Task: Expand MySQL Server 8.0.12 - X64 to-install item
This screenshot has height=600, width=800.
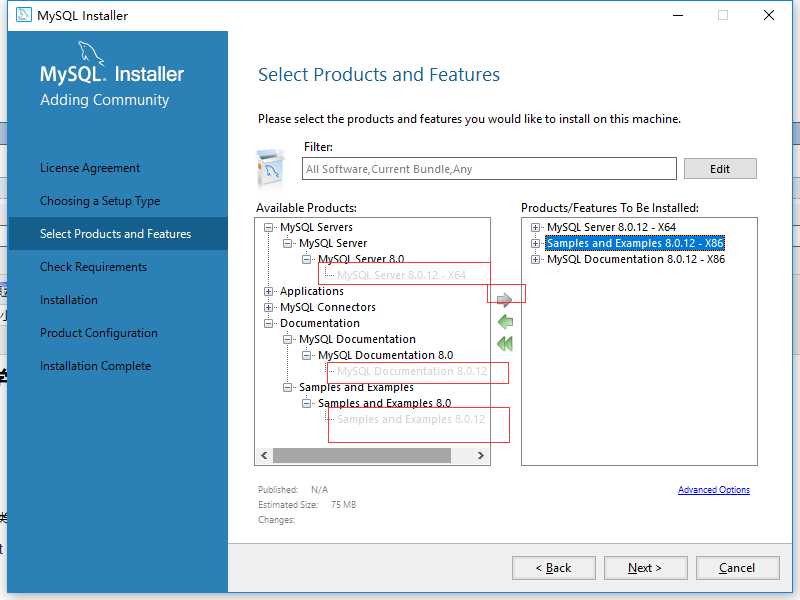Action: (535, 228)
